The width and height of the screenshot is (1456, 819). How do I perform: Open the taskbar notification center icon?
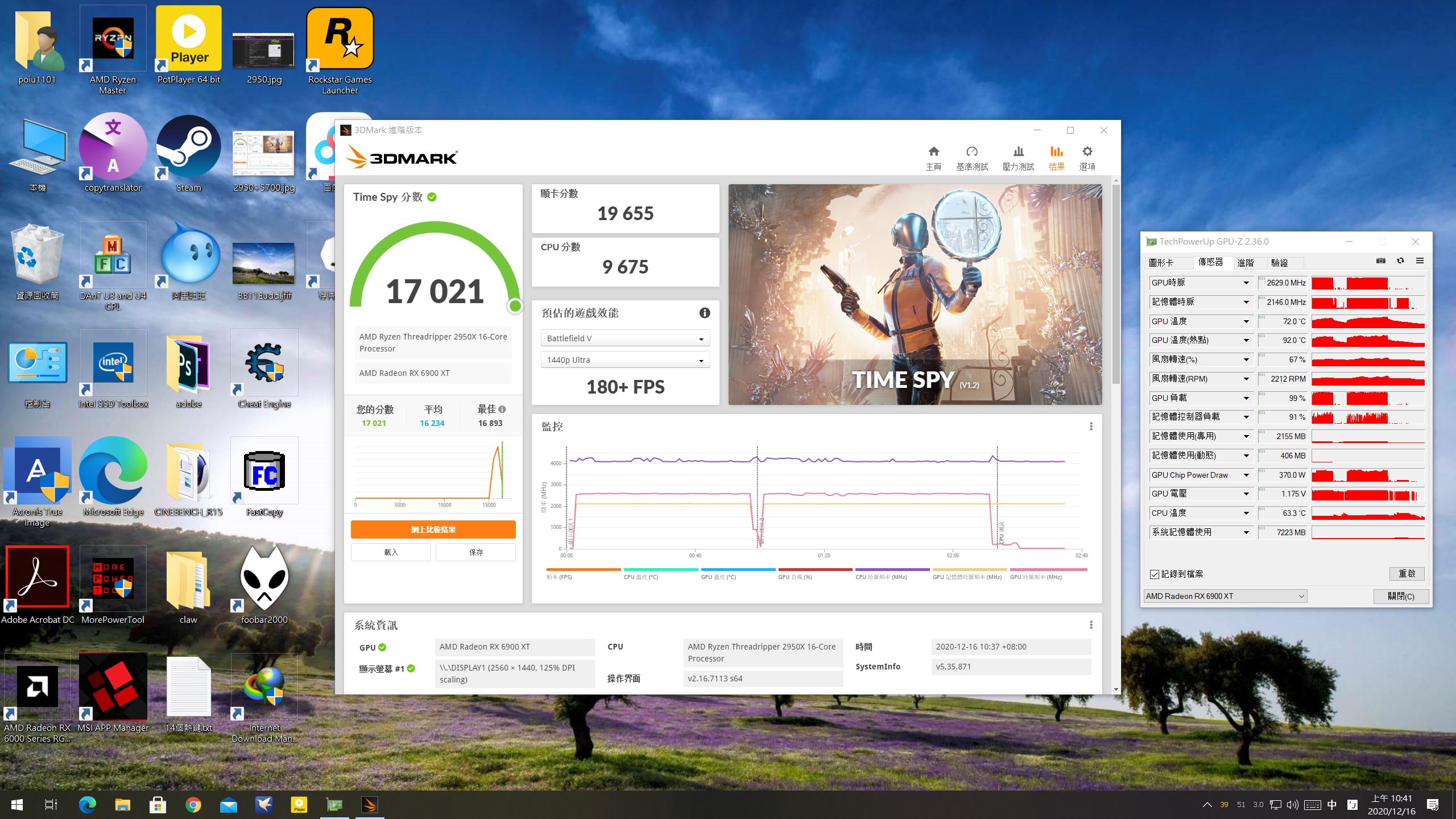coord(1433,805)
